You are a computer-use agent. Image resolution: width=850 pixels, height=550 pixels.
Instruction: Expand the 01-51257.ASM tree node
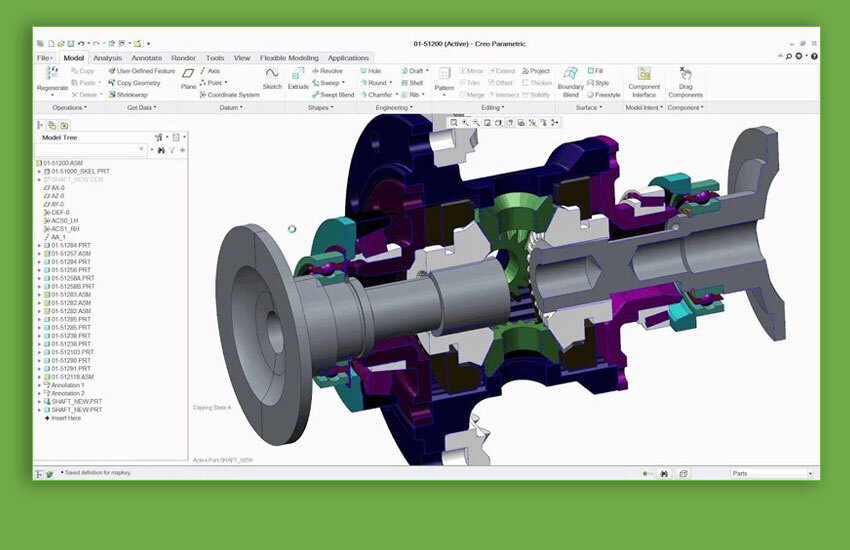click(x=39, y=254)
